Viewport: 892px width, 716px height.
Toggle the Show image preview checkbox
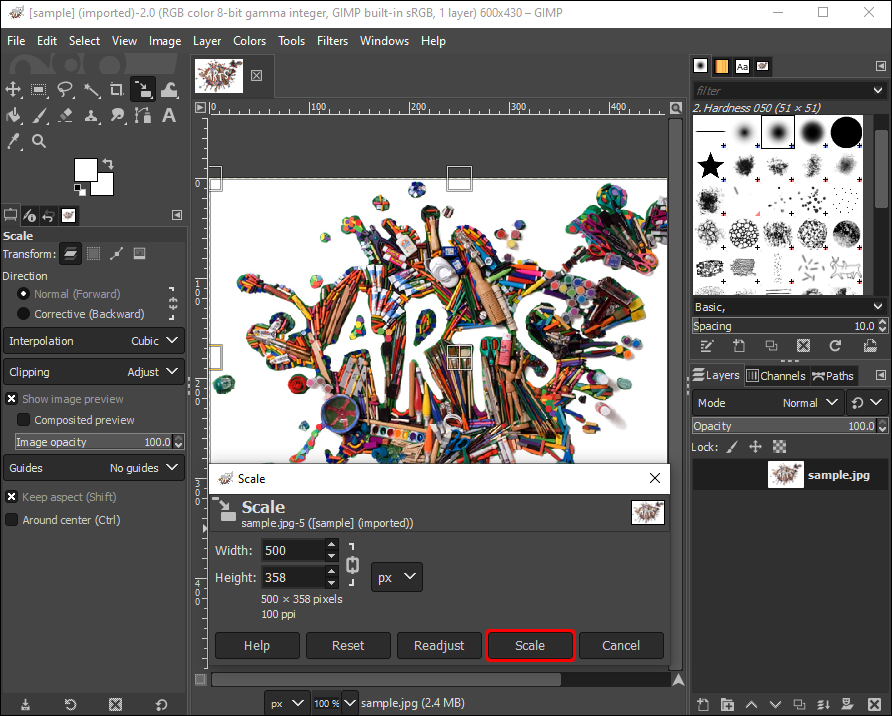(12, 399)
